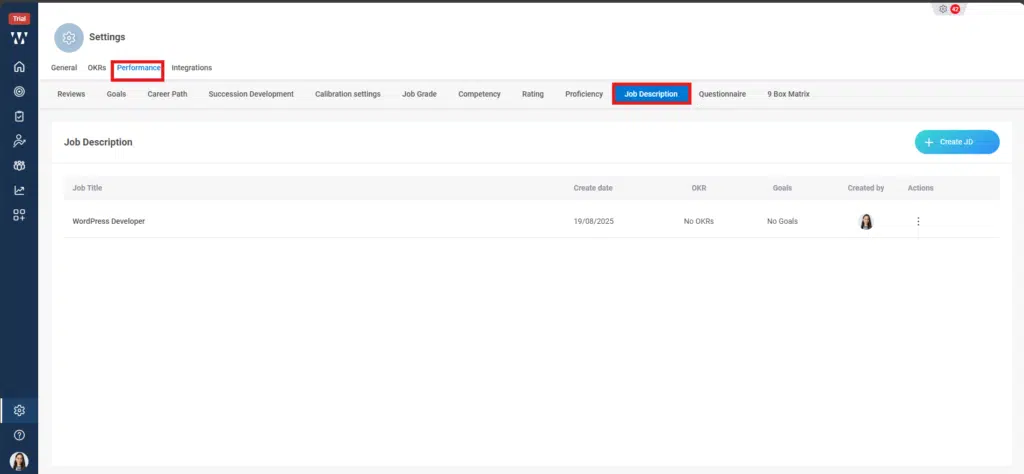
Task: Click the people group icon in sidebar
Action: pyautogui.click(x=19, y=165)
